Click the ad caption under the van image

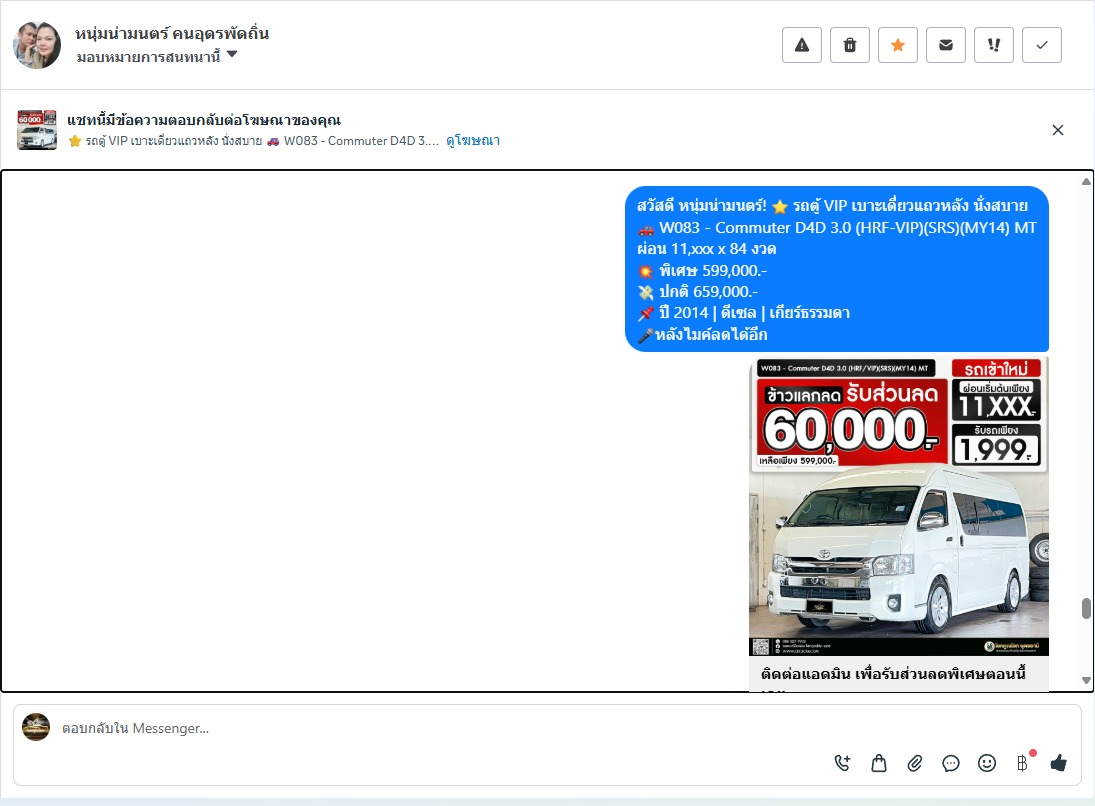tap(893, 674)
